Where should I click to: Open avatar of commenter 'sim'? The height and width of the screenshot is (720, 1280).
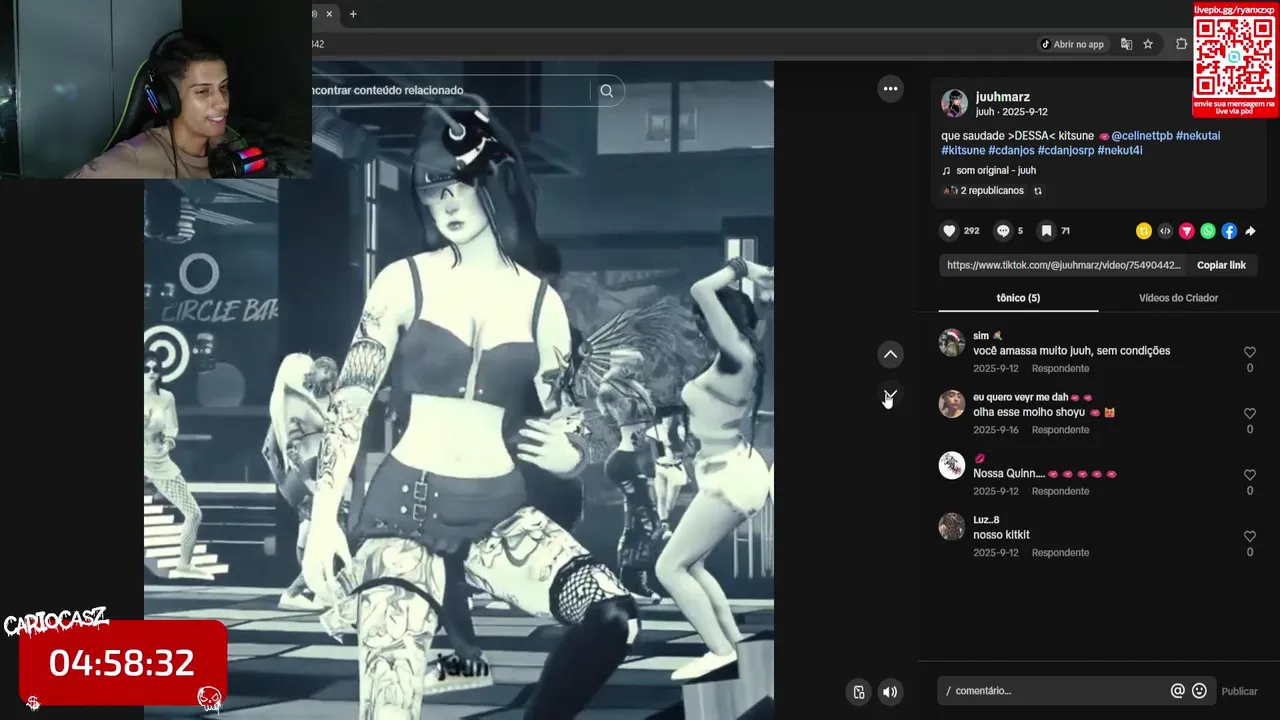[952, 343]
